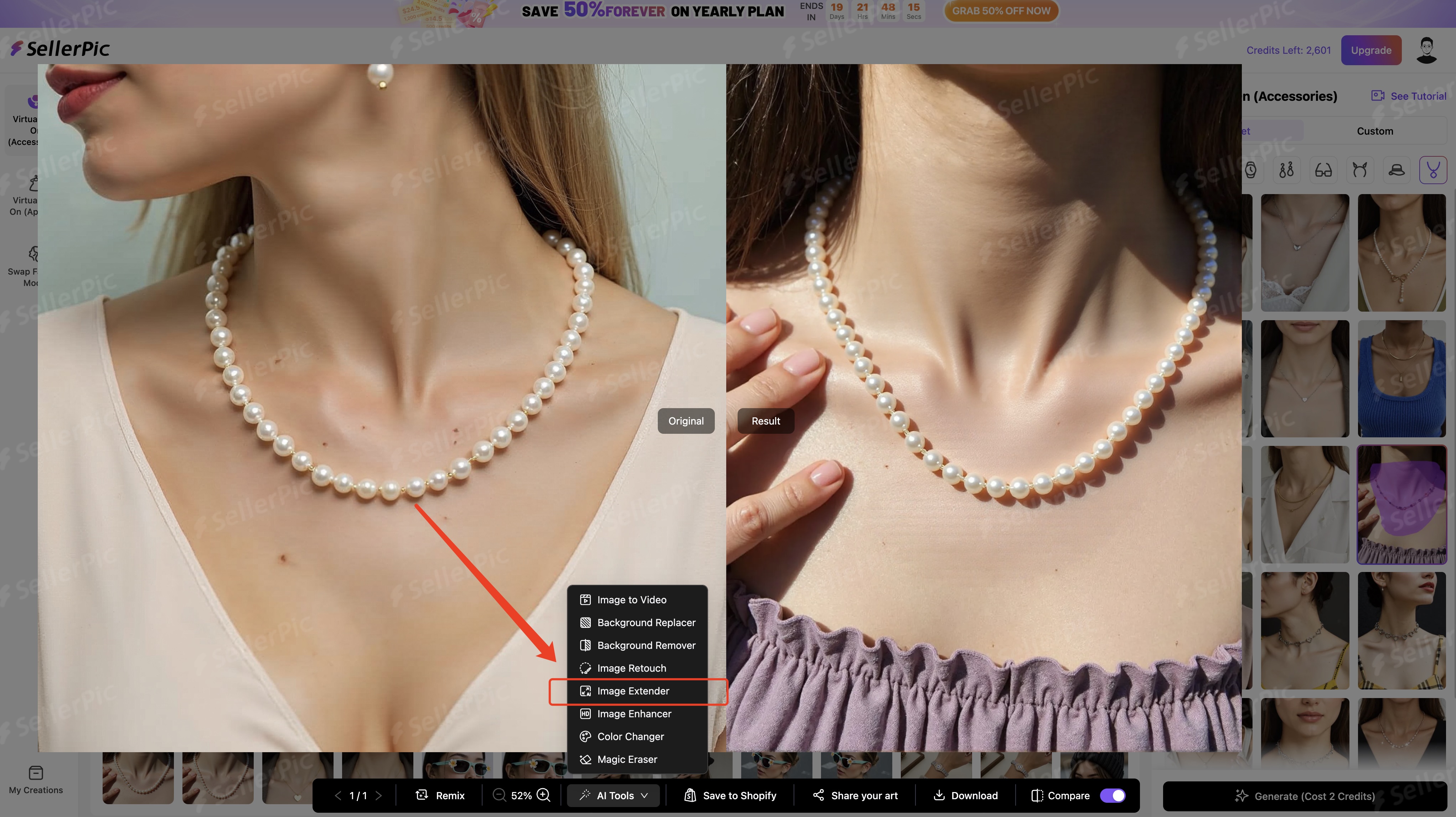Choose Background Replacer from the menu

(x=637, y=622)
